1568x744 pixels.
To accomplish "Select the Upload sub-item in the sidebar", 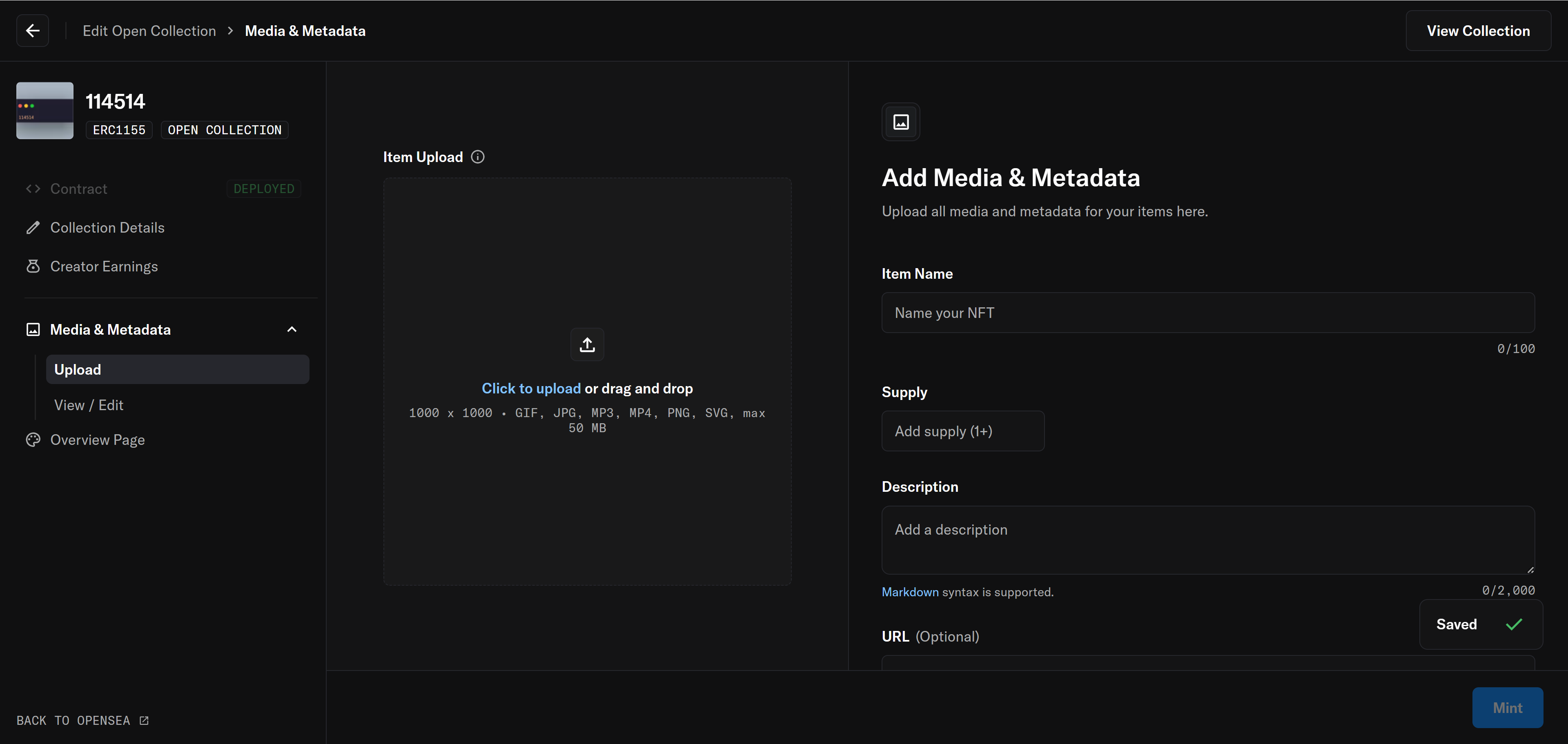I will tap(177, 369).
